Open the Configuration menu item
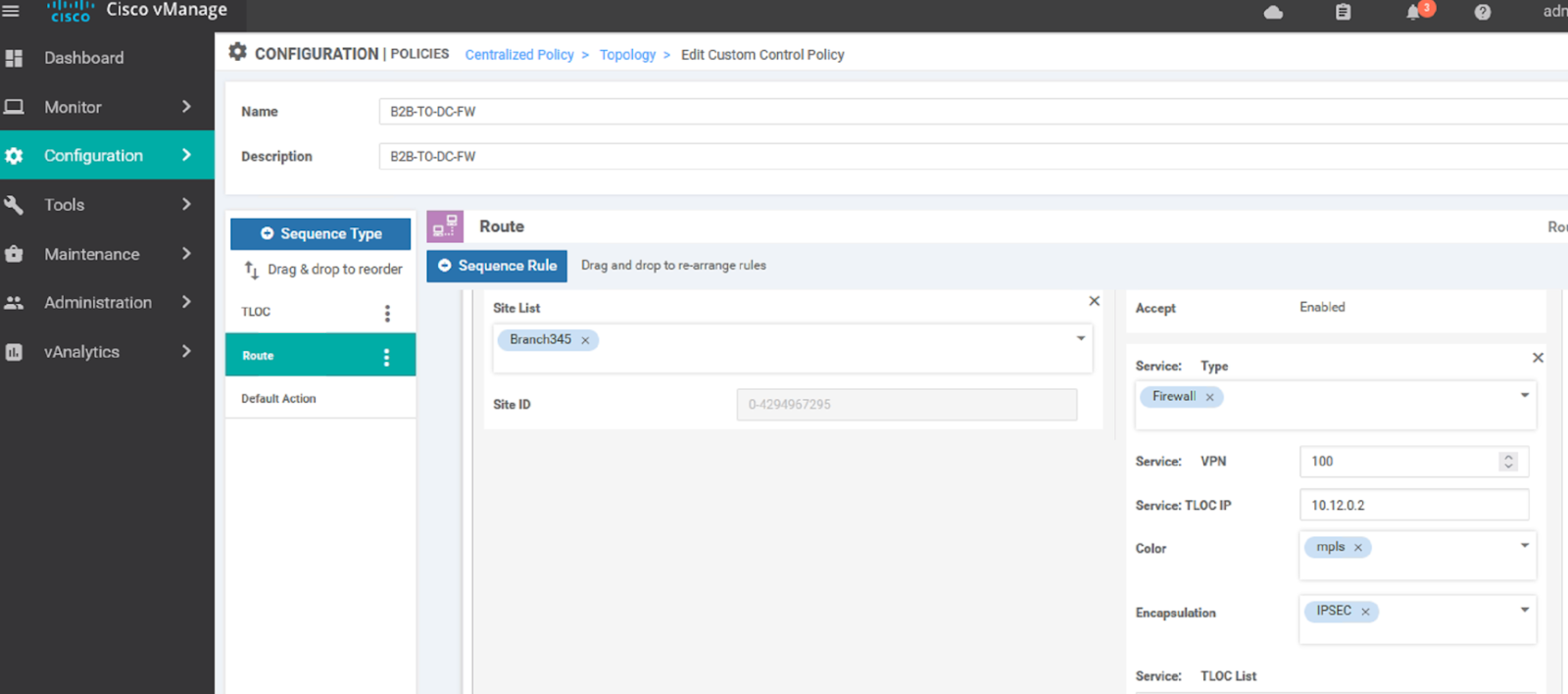 tap(107, 155)
